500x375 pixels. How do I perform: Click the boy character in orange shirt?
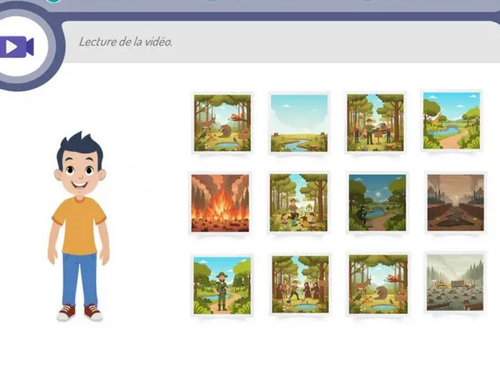click(x=79, y=227)
